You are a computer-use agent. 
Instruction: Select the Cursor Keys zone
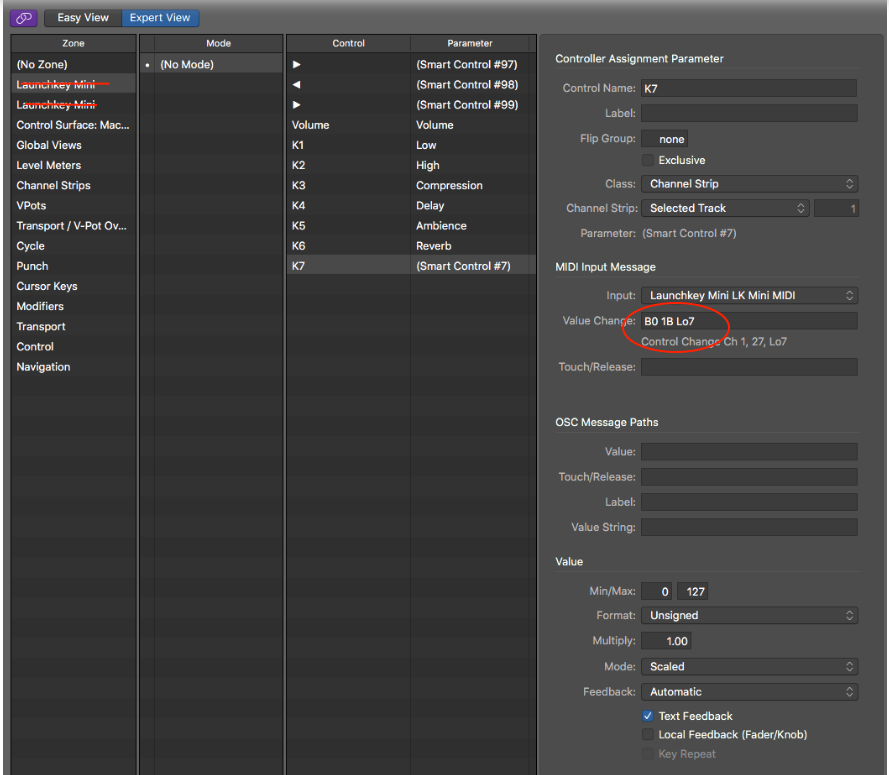[74, 286]
